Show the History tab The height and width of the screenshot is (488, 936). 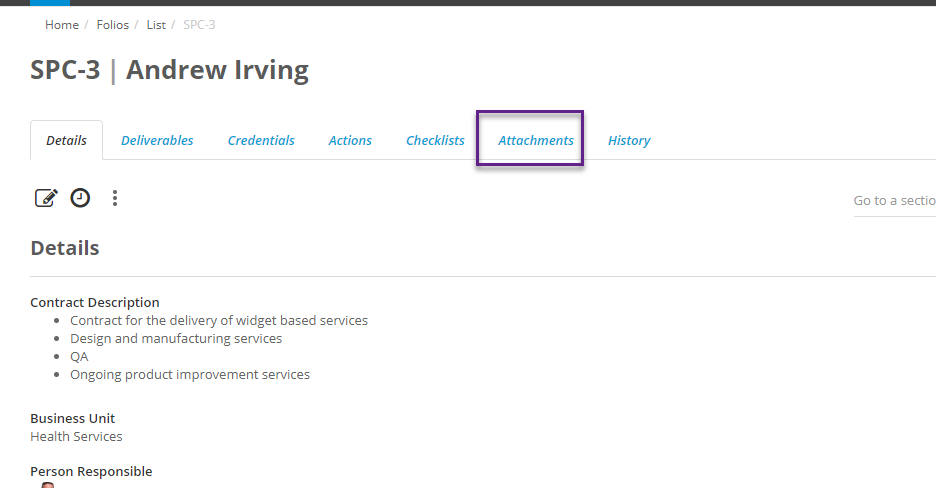tap(629, 141)
